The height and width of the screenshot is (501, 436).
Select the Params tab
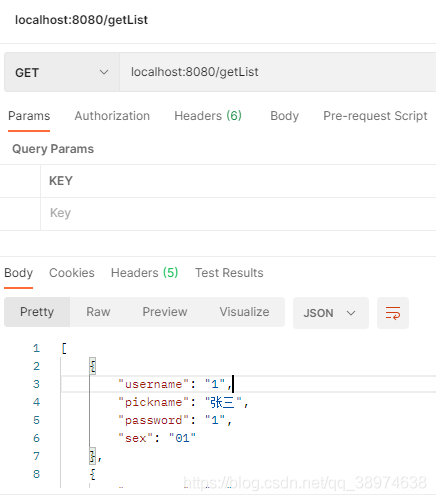(x=29, y=116)
